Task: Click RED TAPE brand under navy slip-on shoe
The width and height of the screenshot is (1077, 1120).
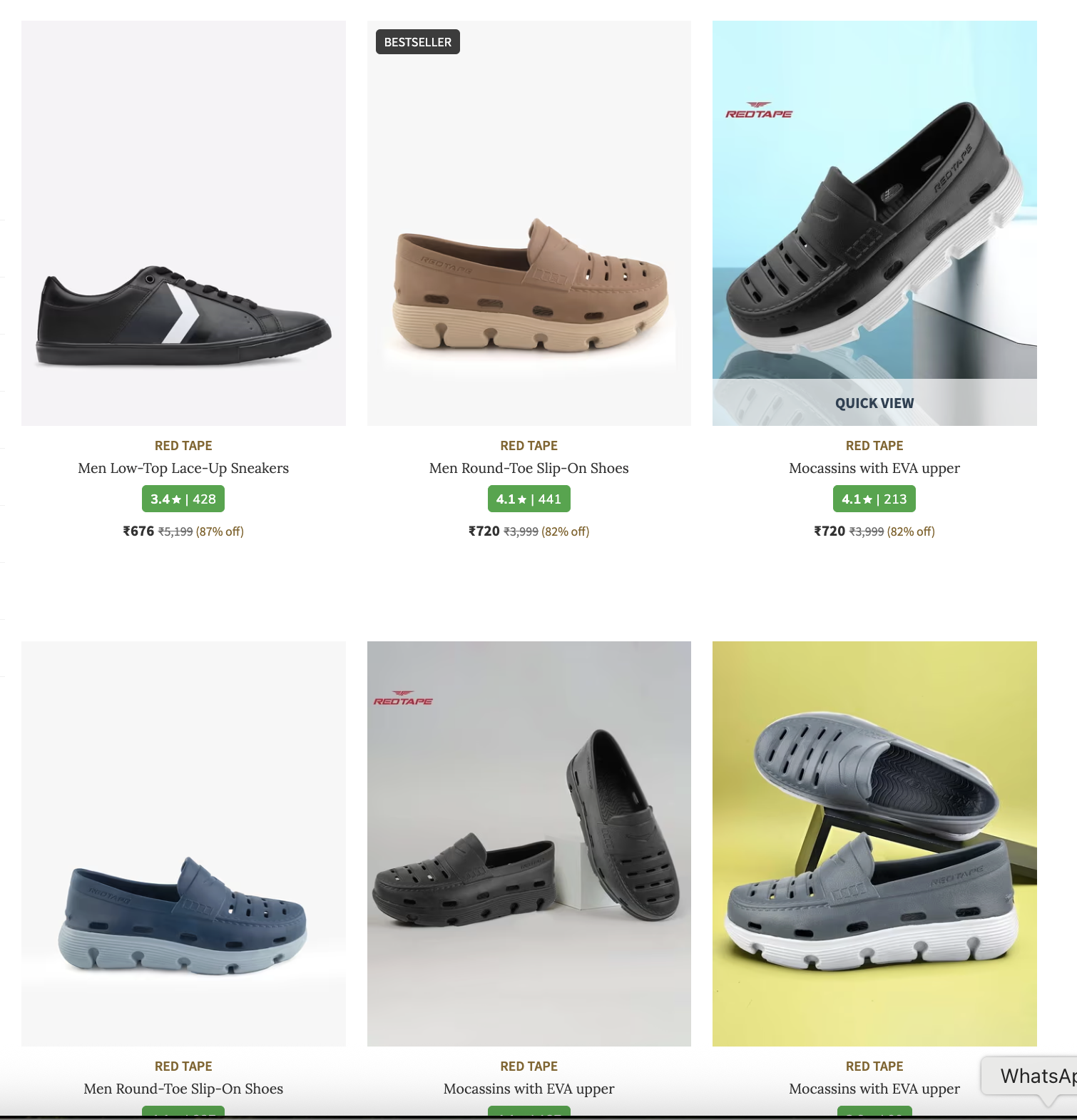Action: [183, 1066]
